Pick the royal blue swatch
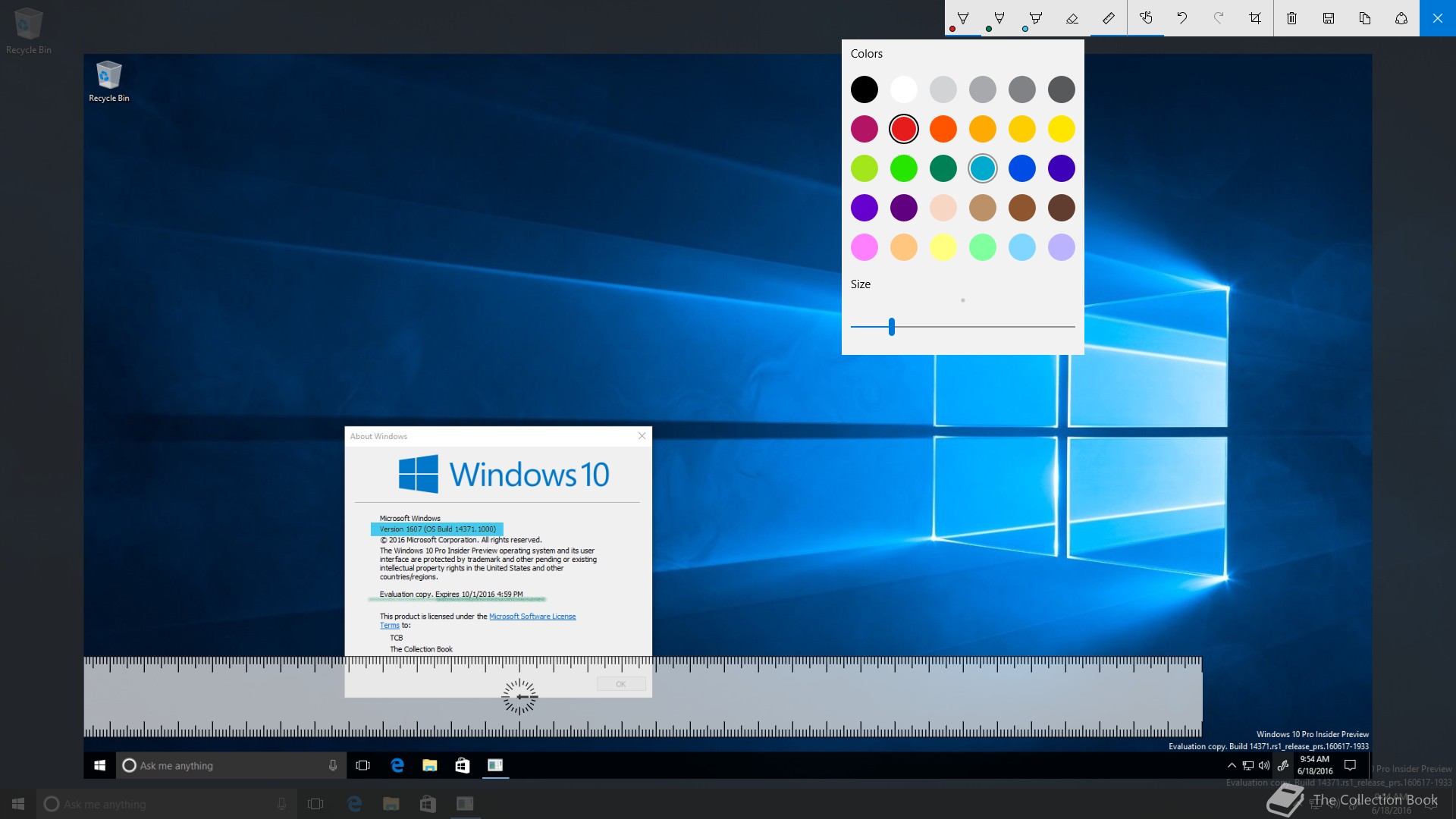 pos(1022,168)
